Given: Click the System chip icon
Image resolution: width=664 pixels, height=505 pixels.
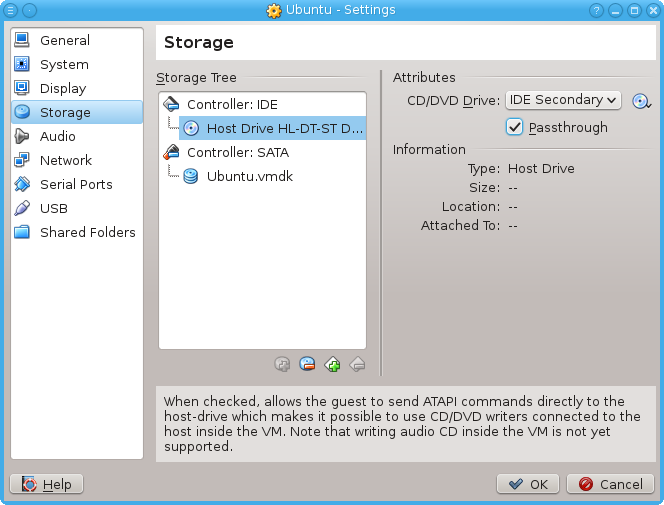Looking at the screenshot, I should [22, 64].
